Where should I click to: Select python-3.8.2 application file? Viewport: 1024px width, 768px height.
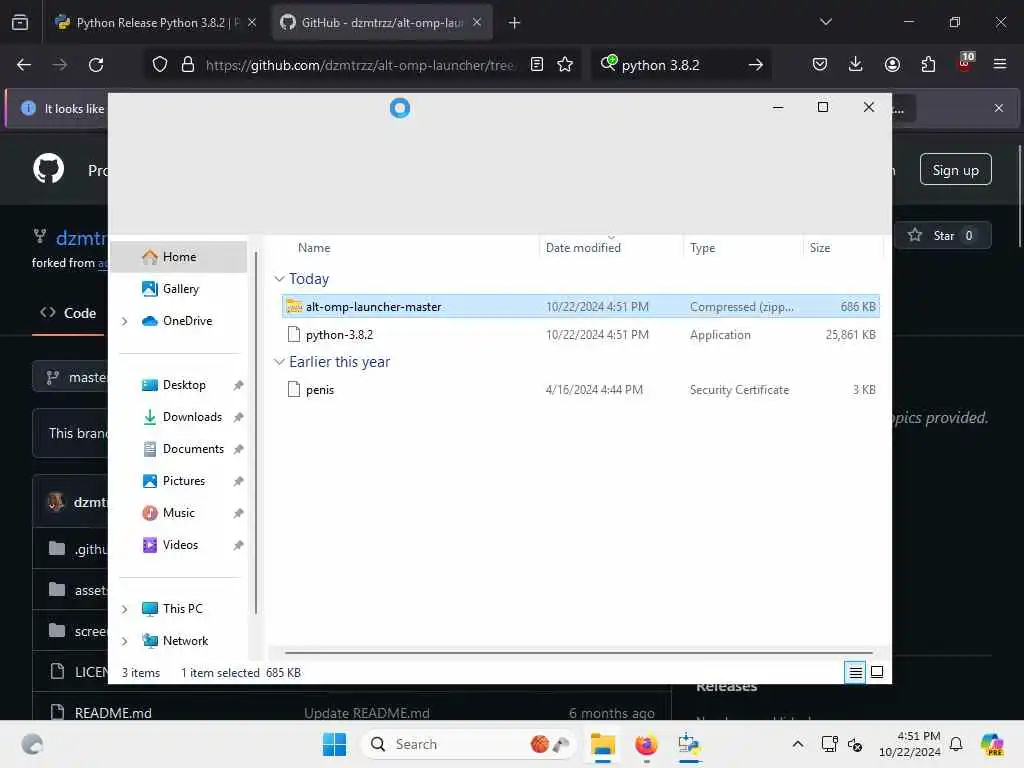tap(581, 335)
